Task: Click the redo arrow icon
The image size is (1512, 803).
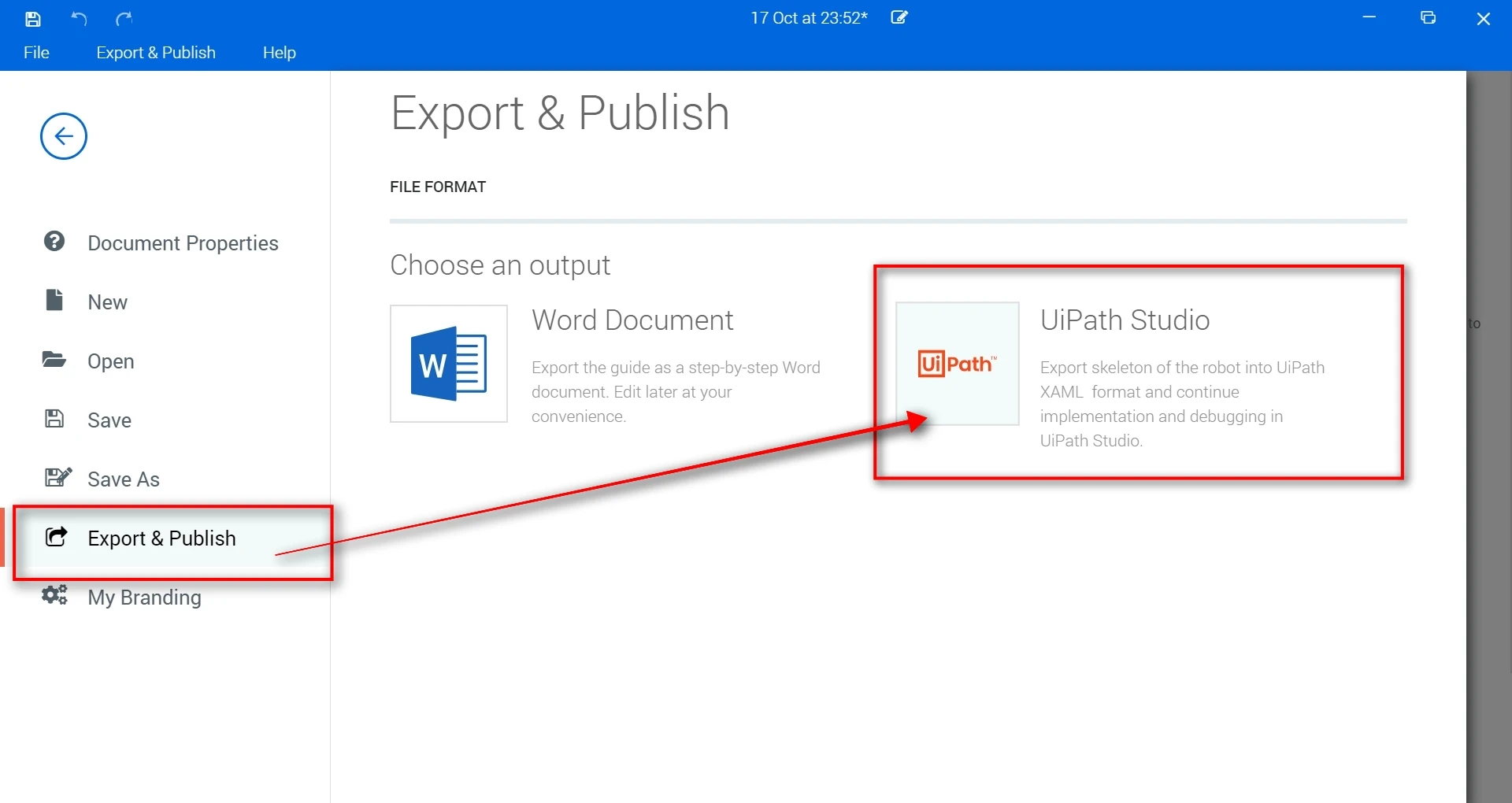Action: pyautogui.click(x=124, y=19)
